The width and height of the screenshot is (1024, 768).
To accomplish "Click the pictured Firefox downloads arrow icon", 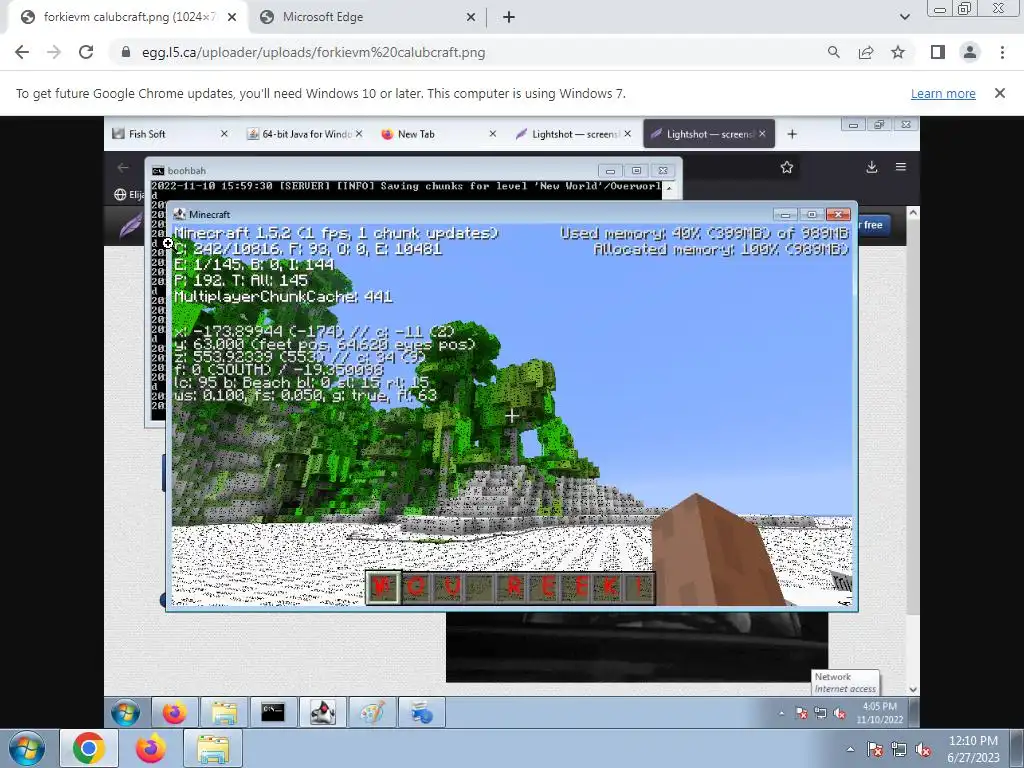I will coord(872,167).
